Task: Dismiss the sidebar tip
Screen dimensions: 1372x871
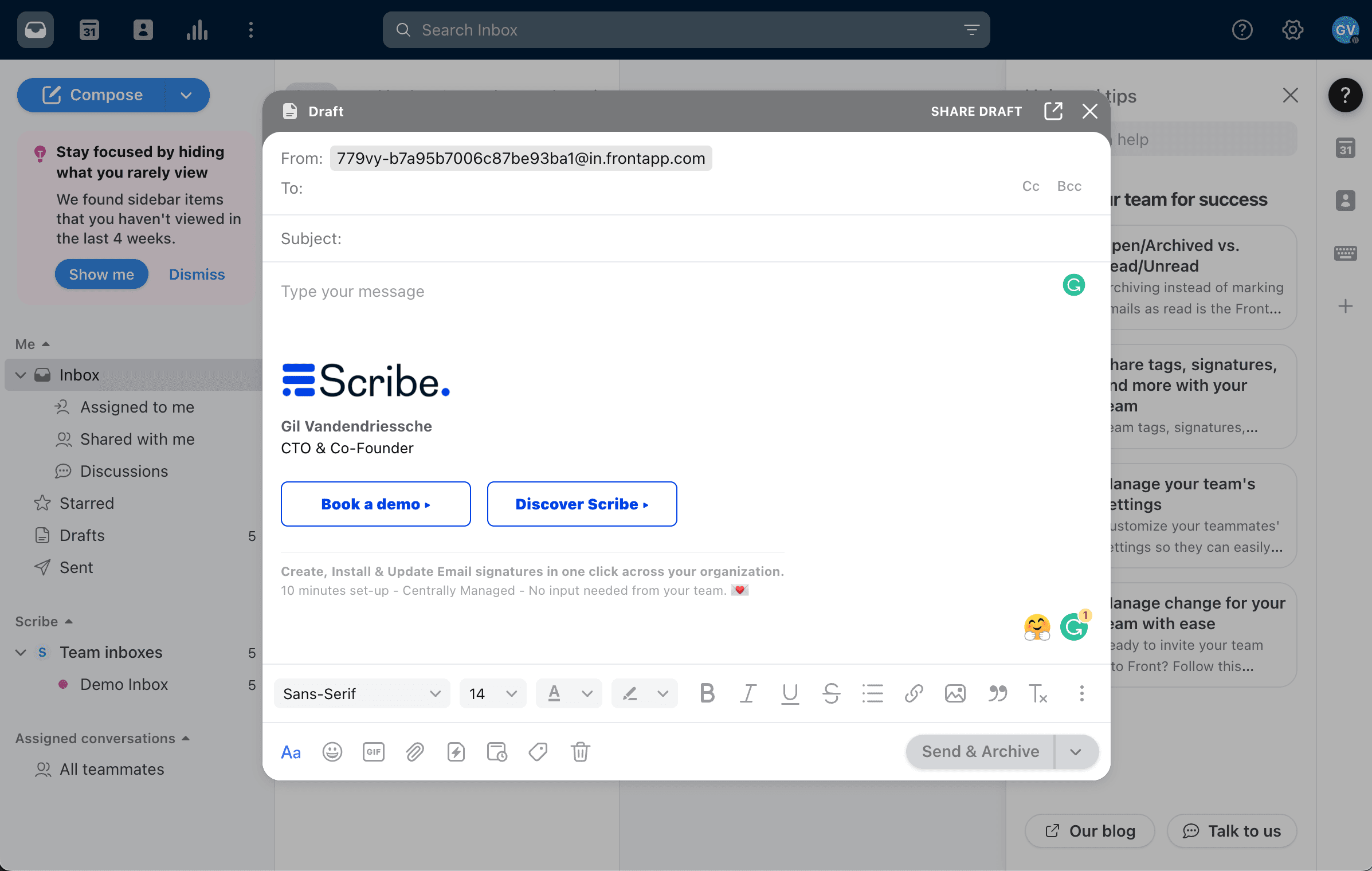Action: pyautogui.click(x=197, y=274)
